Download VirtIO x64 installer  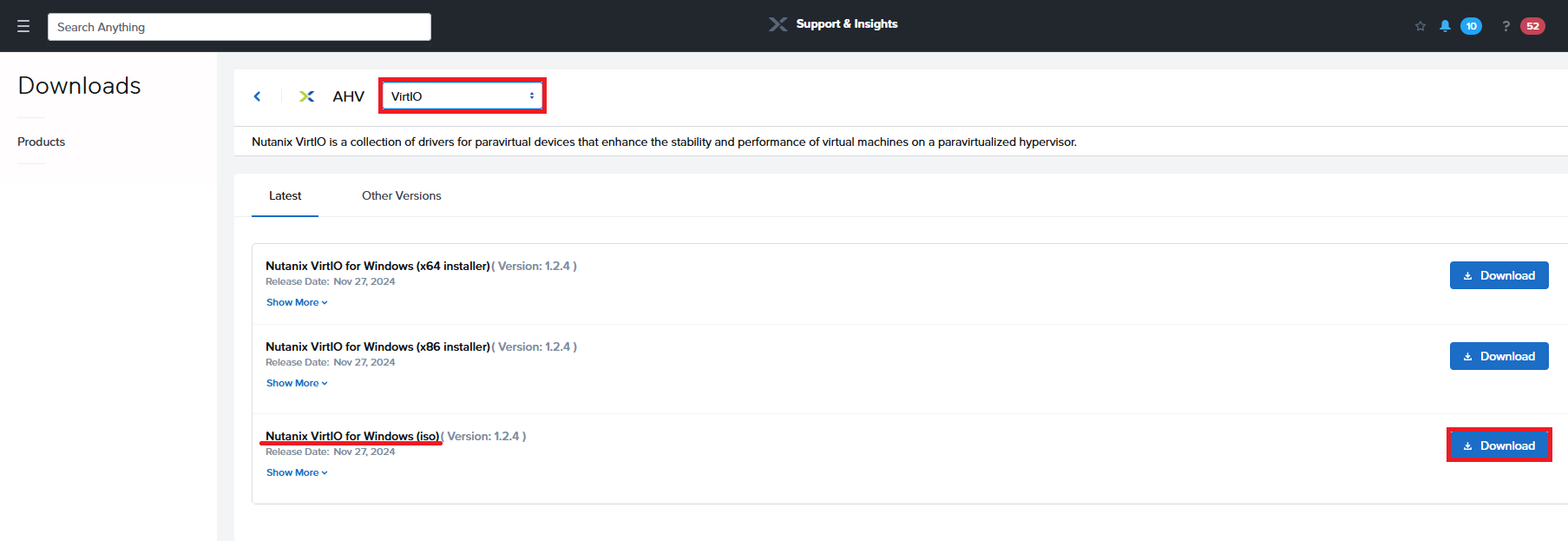point(1499,275)
